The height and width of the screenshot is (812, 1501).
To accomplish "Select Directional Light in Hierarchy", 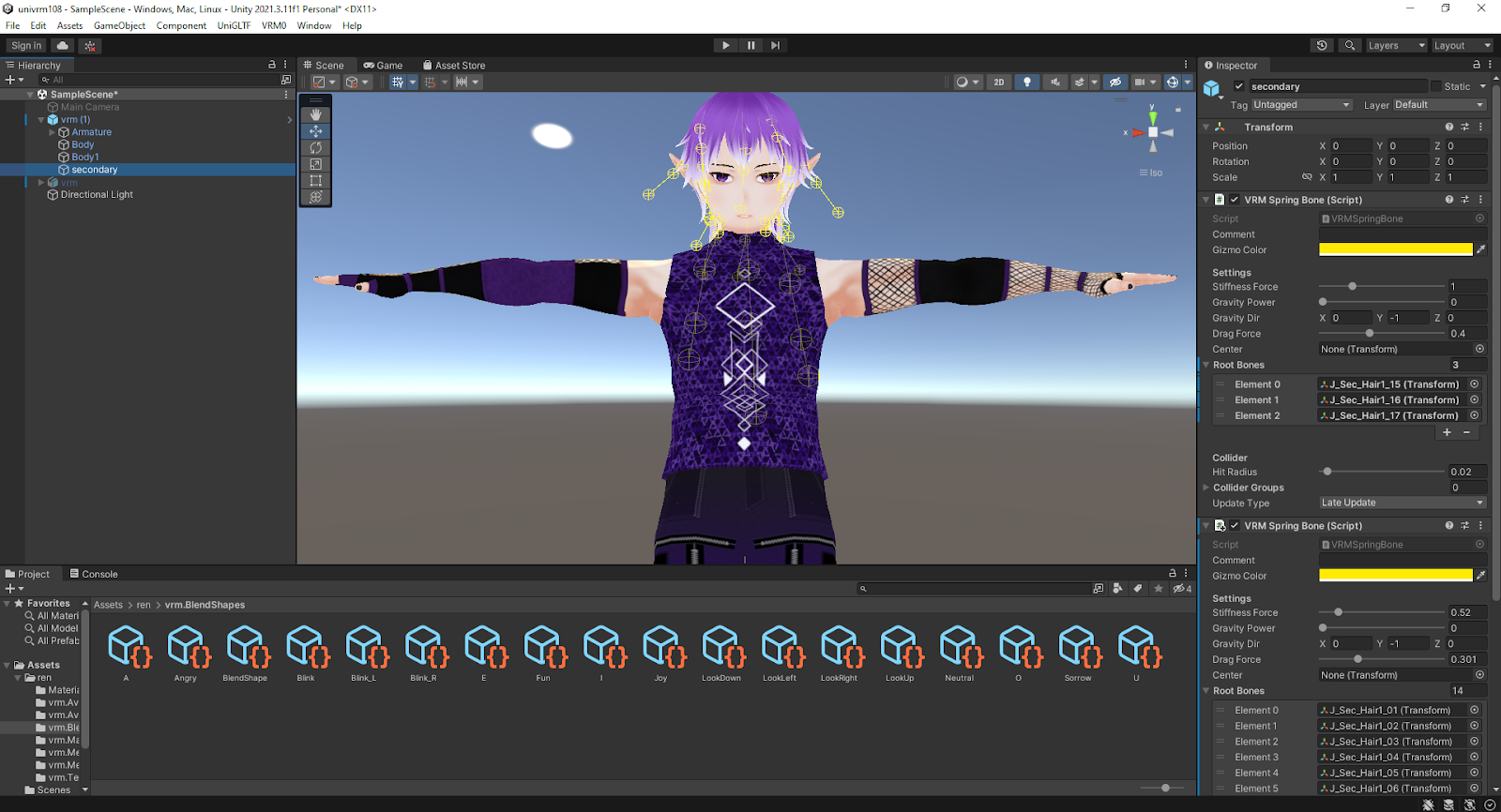I will pos(97,195).
